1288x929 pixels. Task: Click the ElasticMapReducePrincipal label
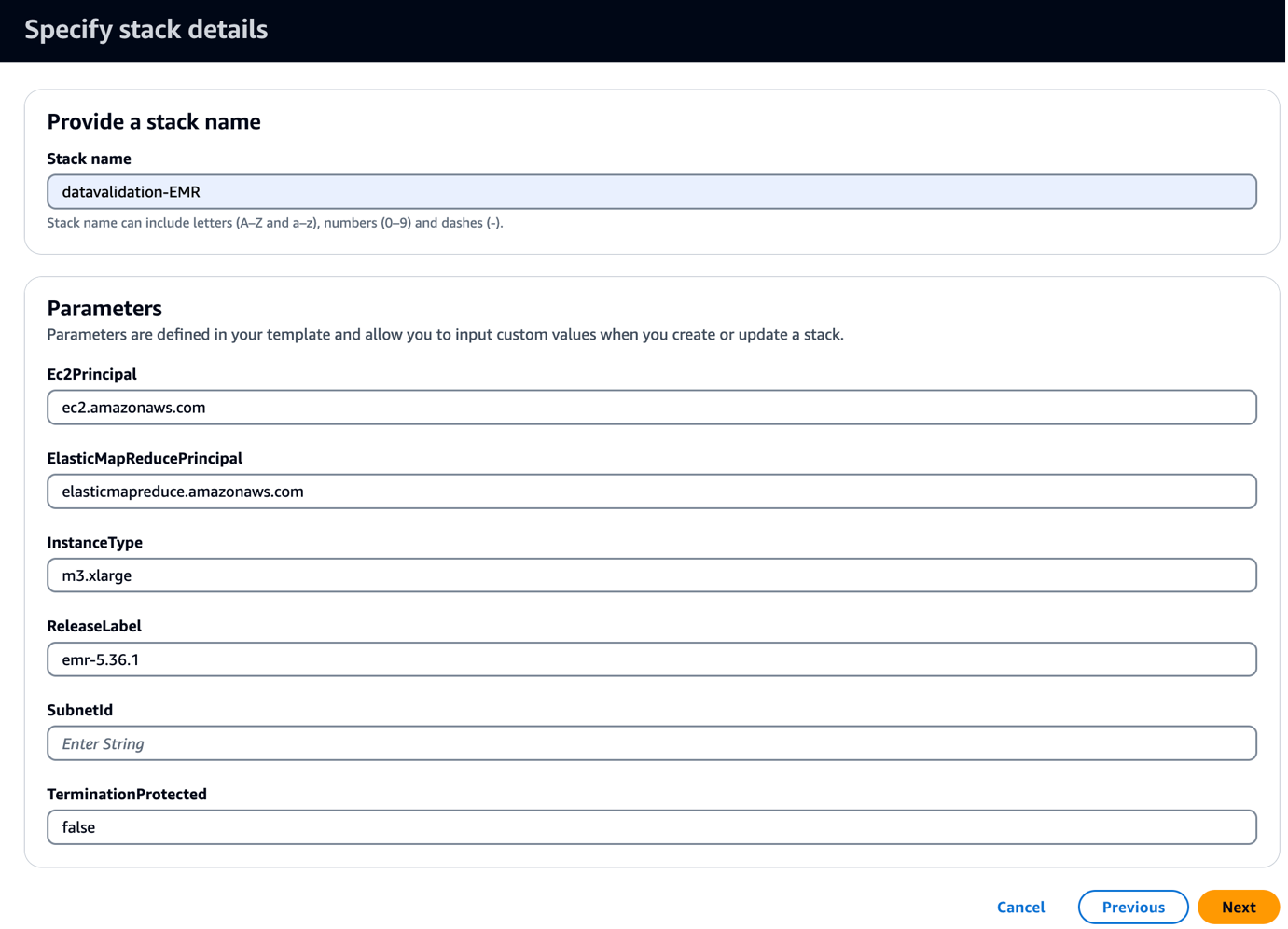pyautogui.click(x=145, y=458)
